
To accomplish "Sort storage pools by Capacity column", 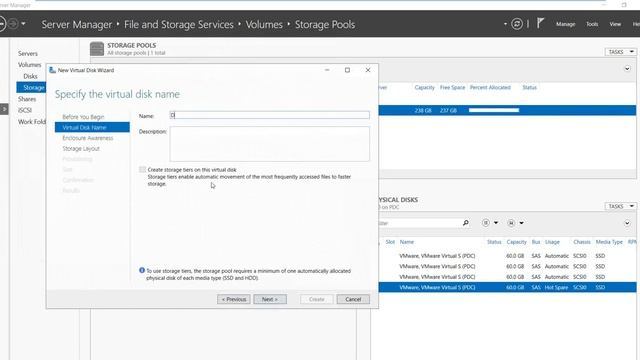I will (x=424, y=87).
